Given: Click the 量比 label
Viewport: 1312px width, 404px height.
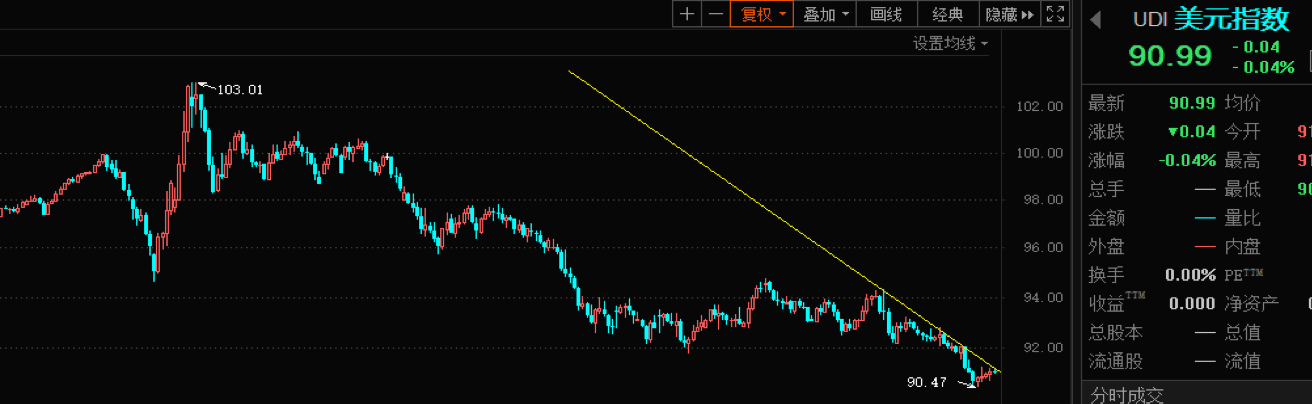Looking at the screenshot, I should (1243, 218).
